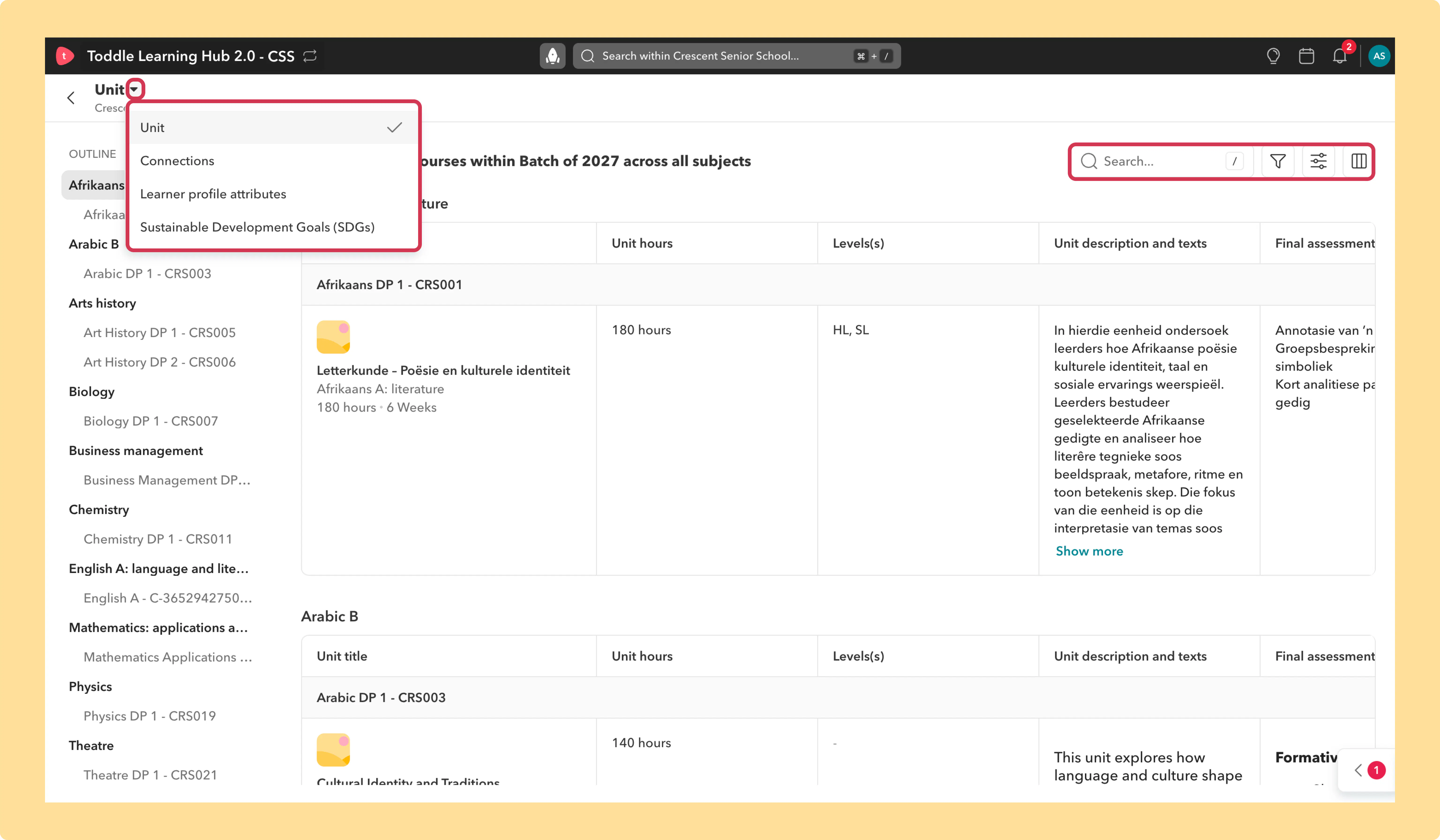Viewport: 1440px width, 840px height.
Task: Open the sliders settings icon
Action: click(1318, 161)
